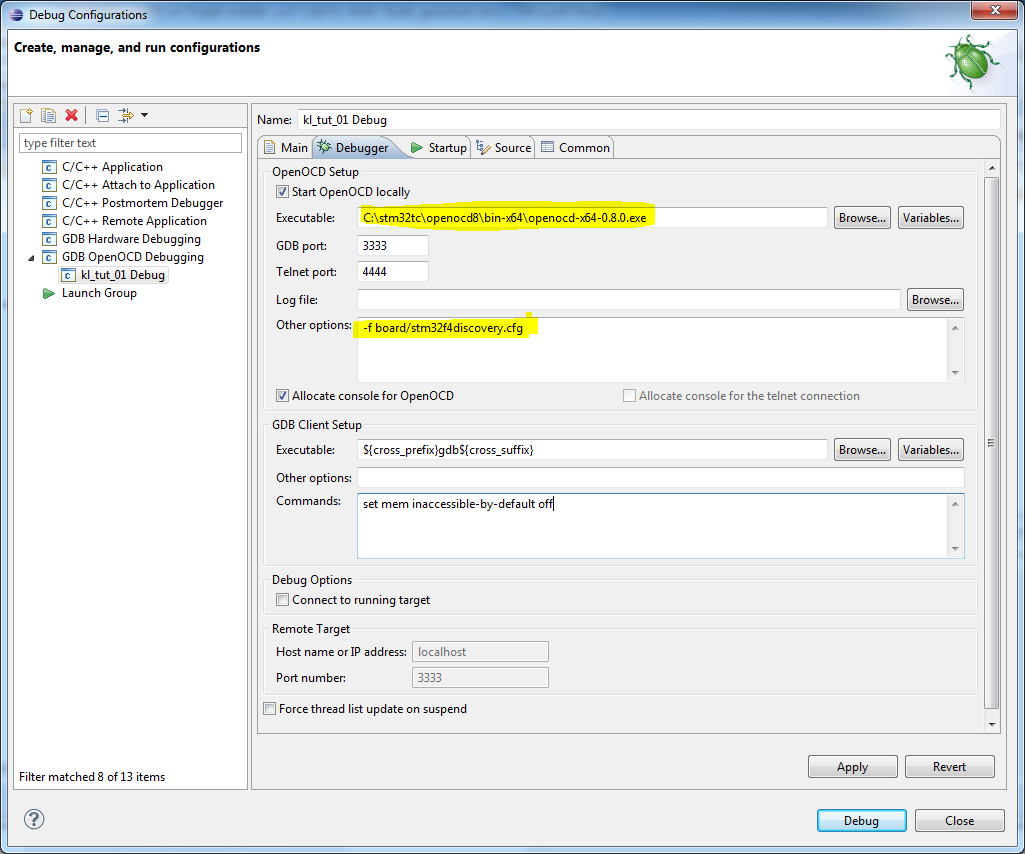This screenshot has height=854, width=1025.
Task: Open the launch configuration filtering options
Action: (x=124, y=115)
